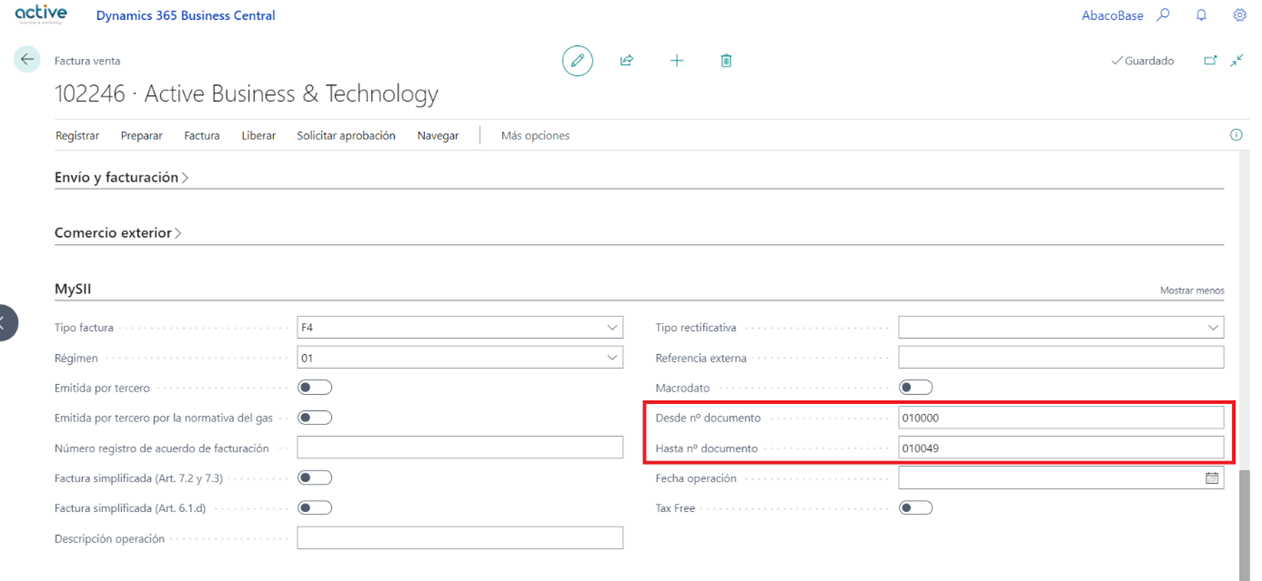Image resolution: width=1262 pixels, height=581 pixels.
Task: Click the Guardado status indicator
Action: tap(1143, 61)
